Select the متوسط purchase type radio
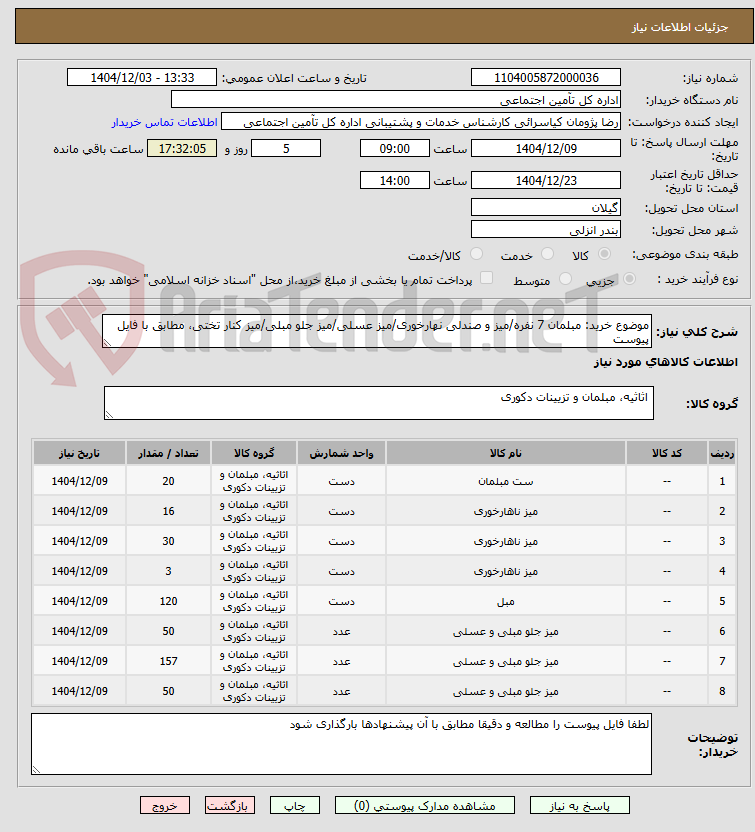 [566, 279]
